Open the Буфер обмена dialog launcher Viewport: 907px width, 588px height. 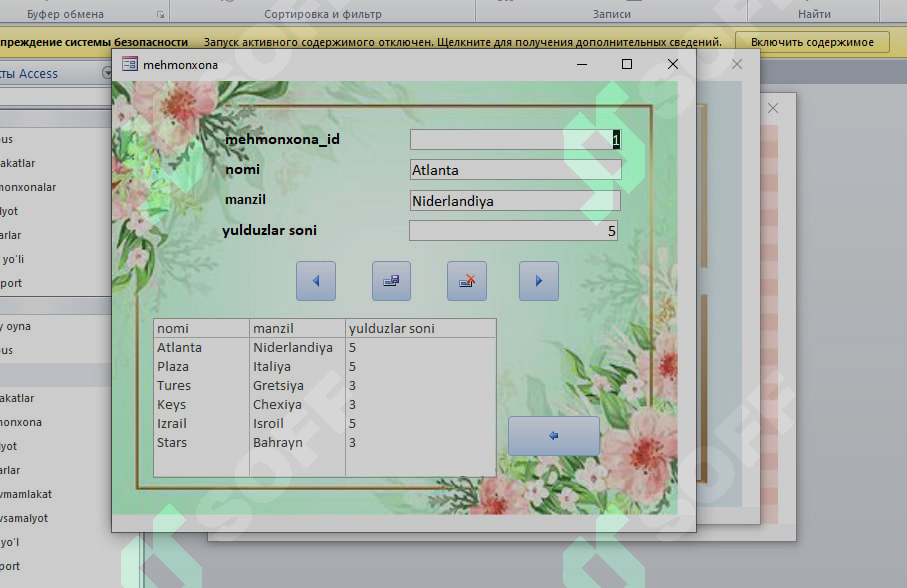point(160,14)
